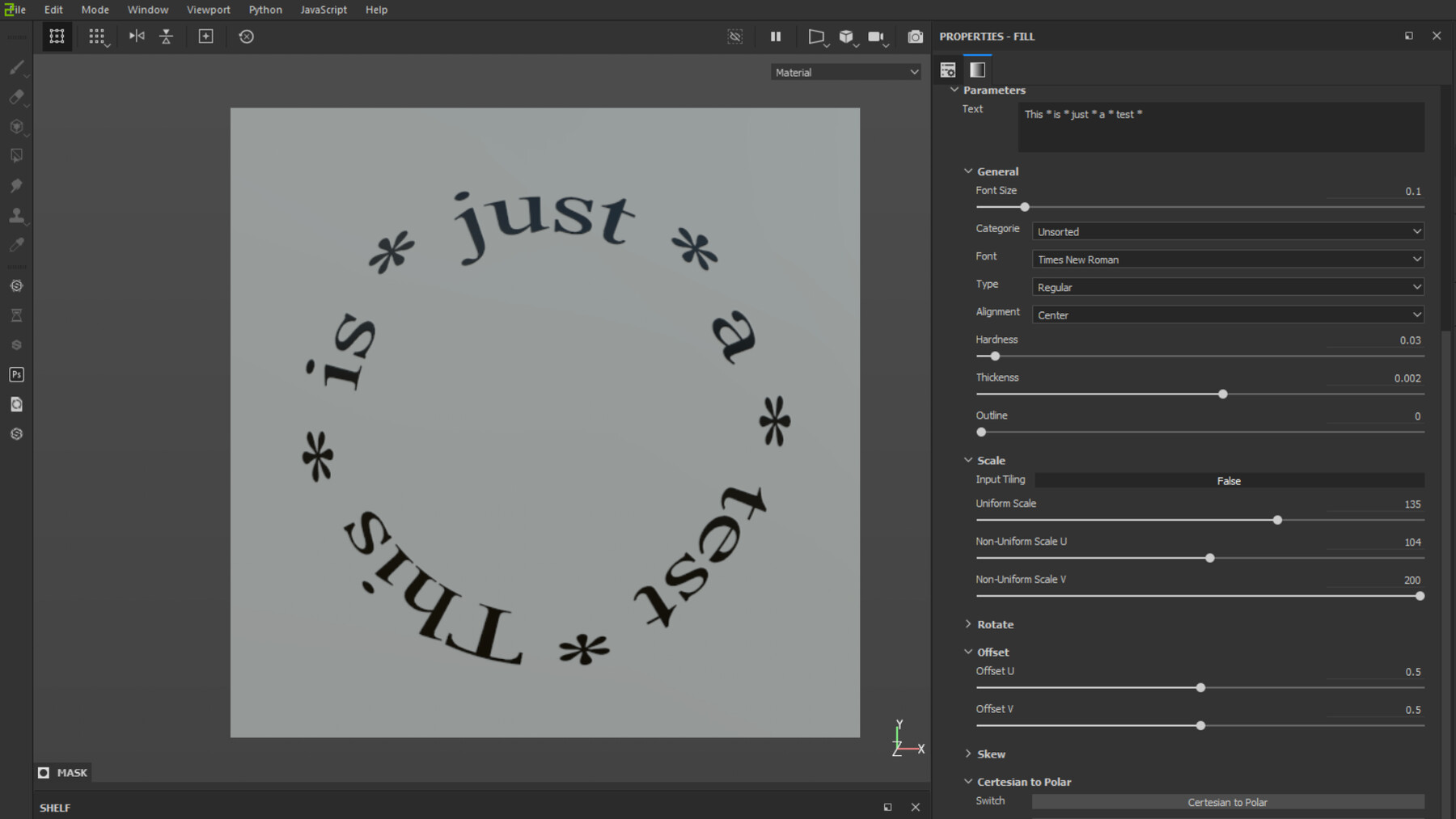Screen dimensions: 1456x819
Task: Open the Material view mode dropdown
Action: click(x=844, y=72)
